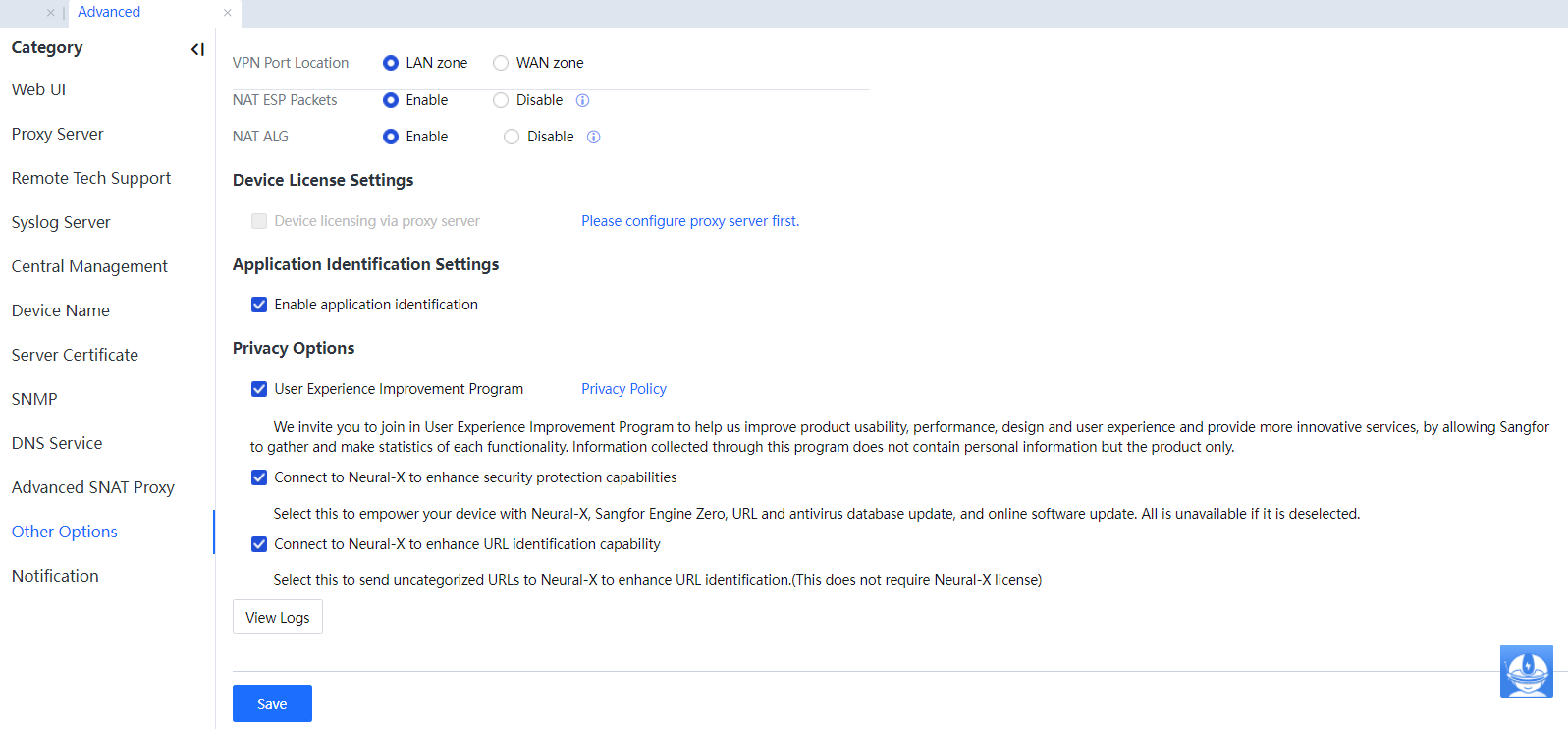Click 'Please configure proxy server first' link
Image resolution: width=1568 pixels, height=729 pixels.
click(689, 221)
